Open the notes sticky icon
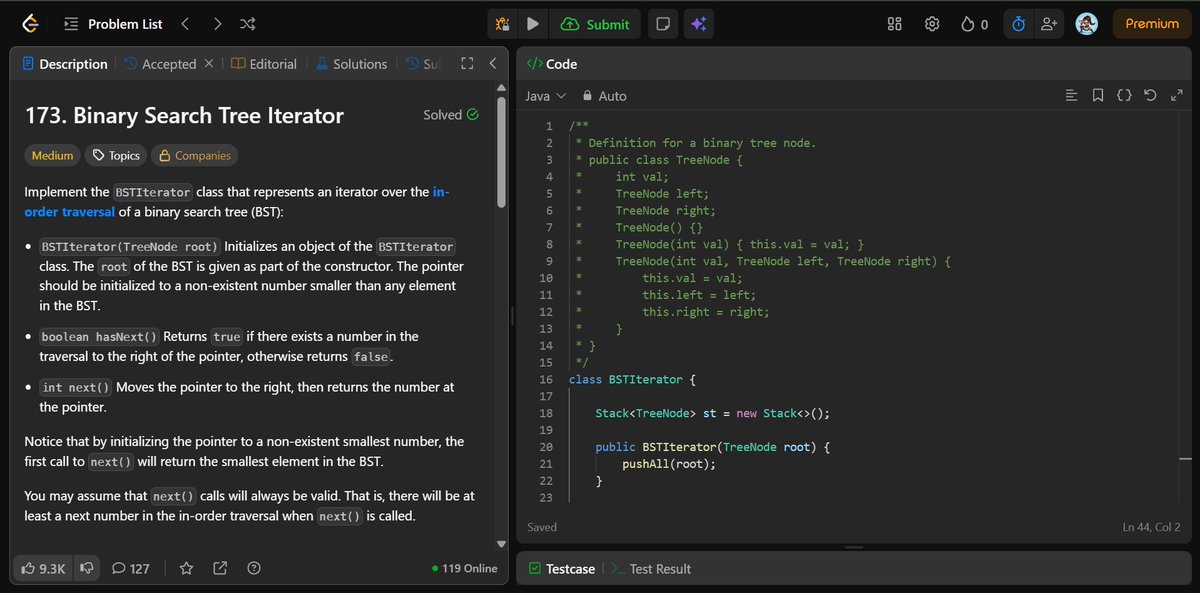 coord(661,24)
